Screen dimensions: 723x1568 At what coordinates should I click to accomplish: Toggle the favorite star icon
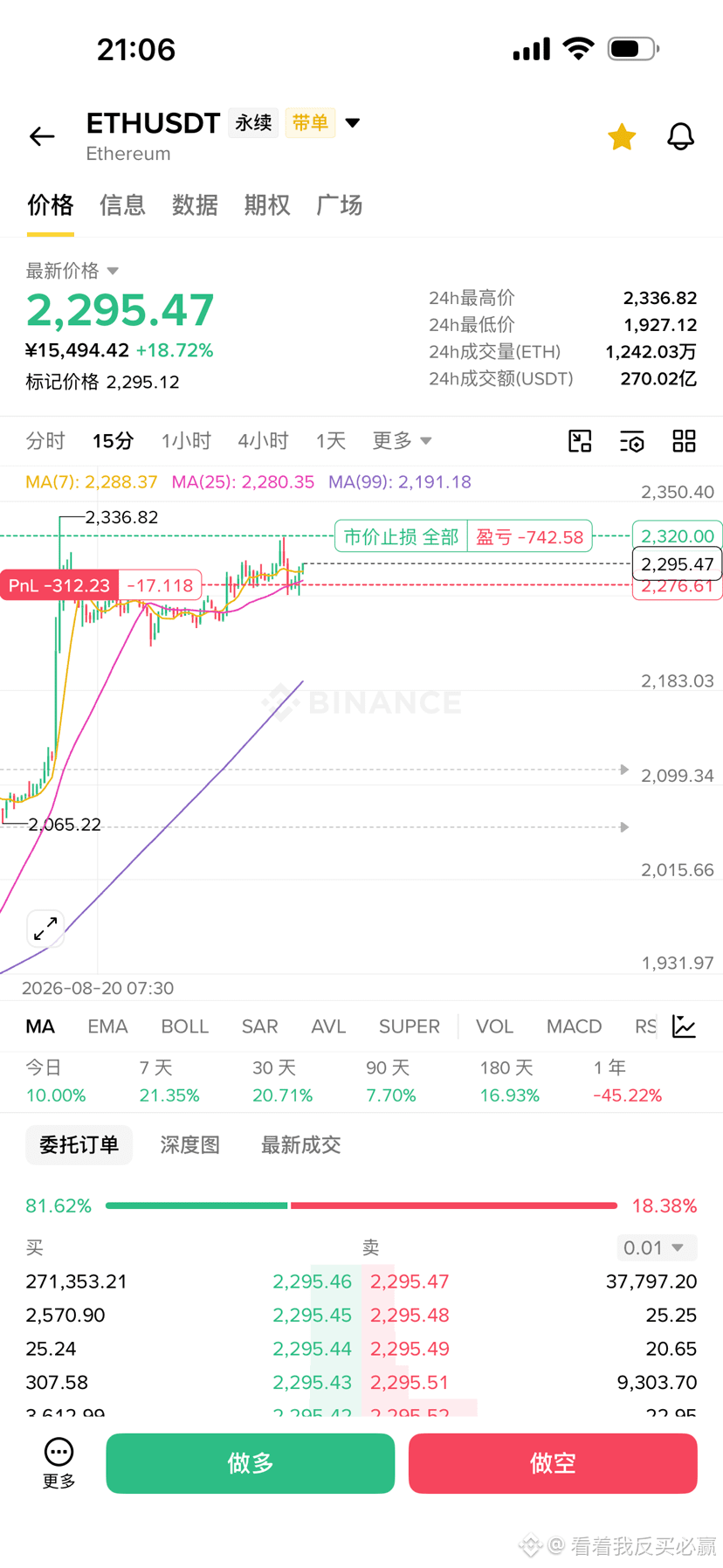click(x=622, y=136)
